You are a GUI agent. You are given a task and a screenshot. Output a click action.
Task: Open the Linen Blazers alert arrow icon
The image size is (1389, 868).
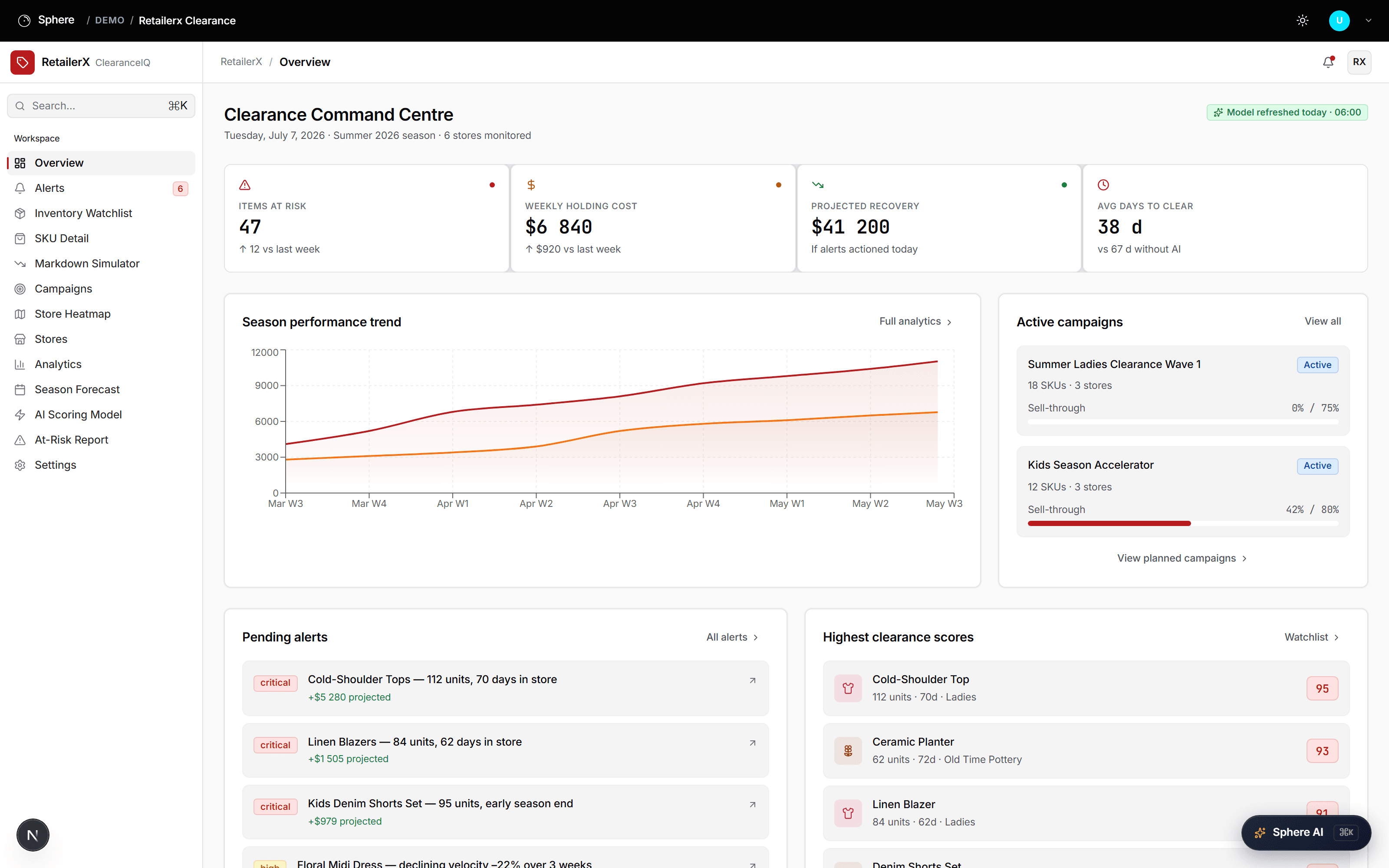click(x=753, y=743)
